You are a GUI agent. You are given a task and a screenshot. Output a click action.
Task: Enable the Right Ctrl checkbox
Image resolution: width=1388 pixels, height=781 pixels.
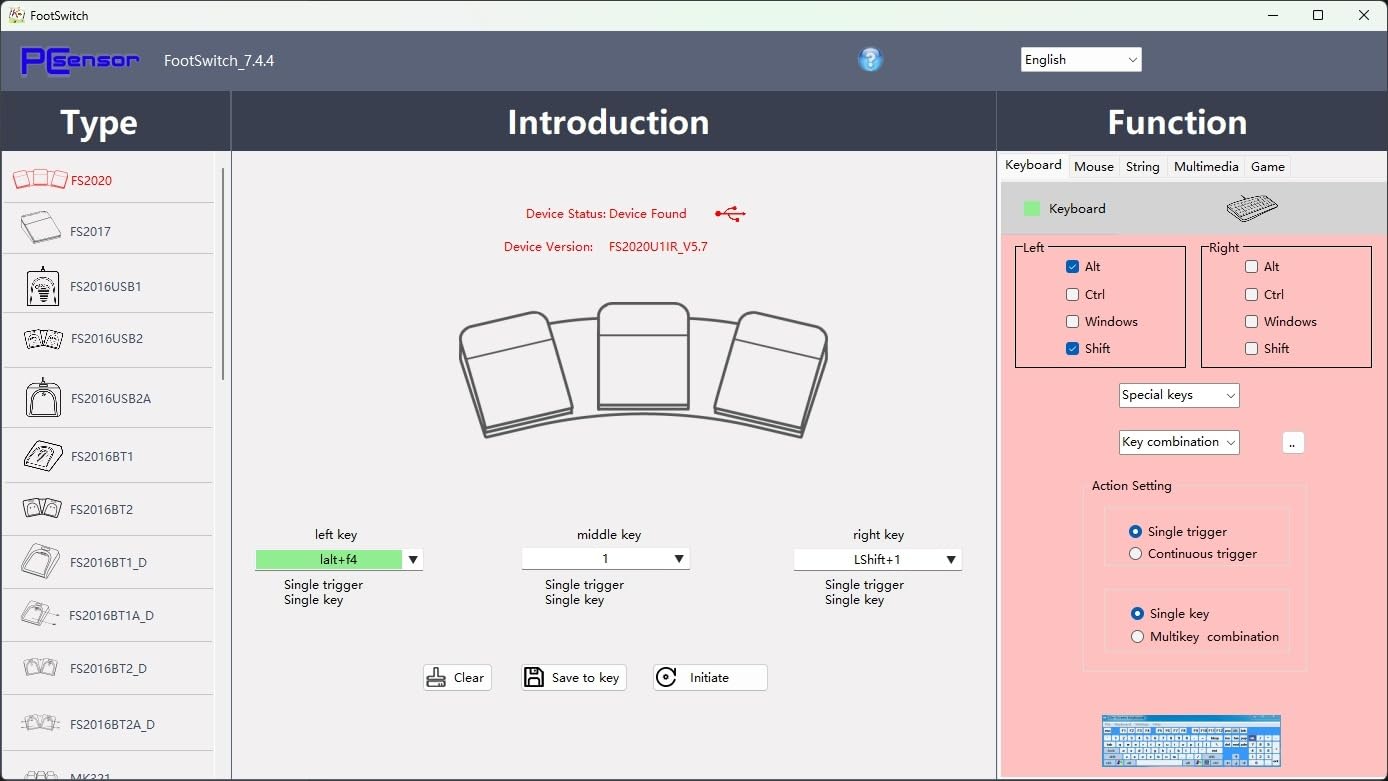1251,295
